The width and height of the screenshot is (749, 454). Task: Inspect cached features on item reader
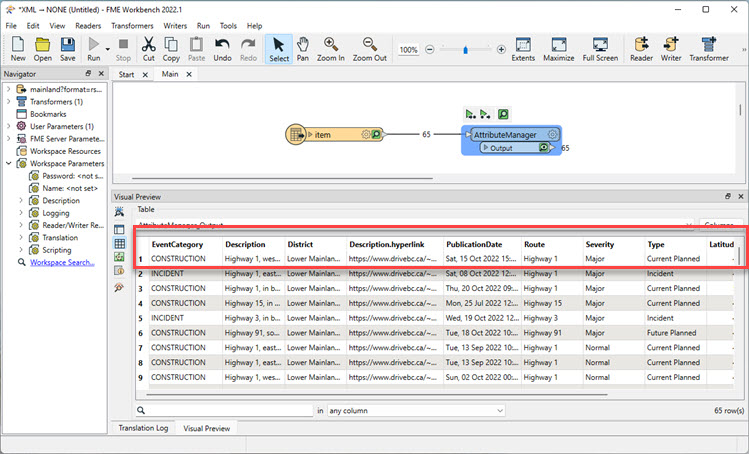pos(376,135)
